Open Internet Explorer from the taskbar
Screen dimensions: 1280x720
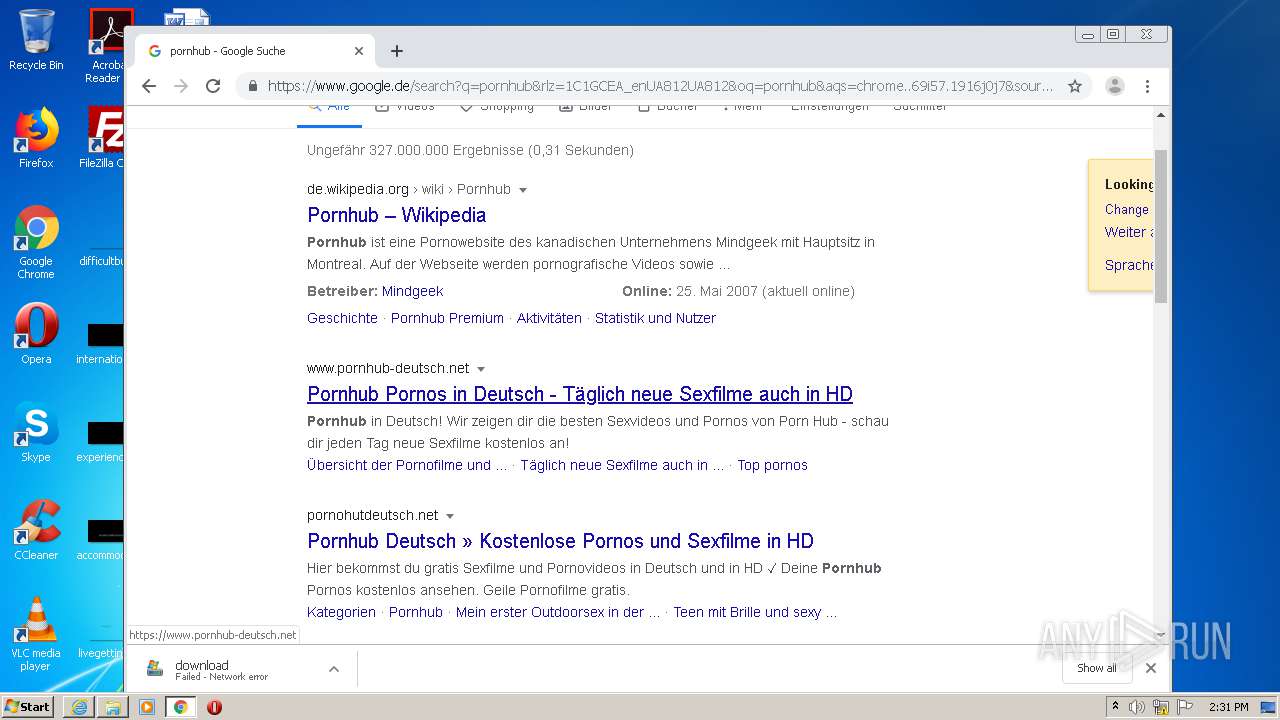click(79, 707)
